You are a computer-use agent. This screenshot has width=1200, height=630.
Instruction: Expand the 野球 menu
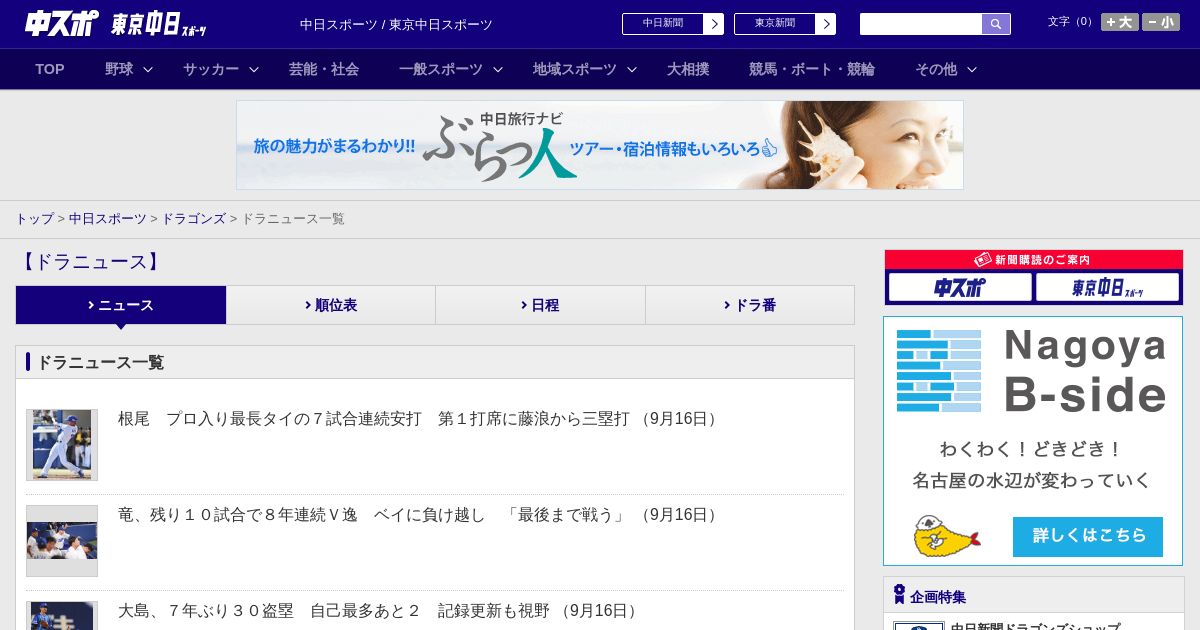129,69
